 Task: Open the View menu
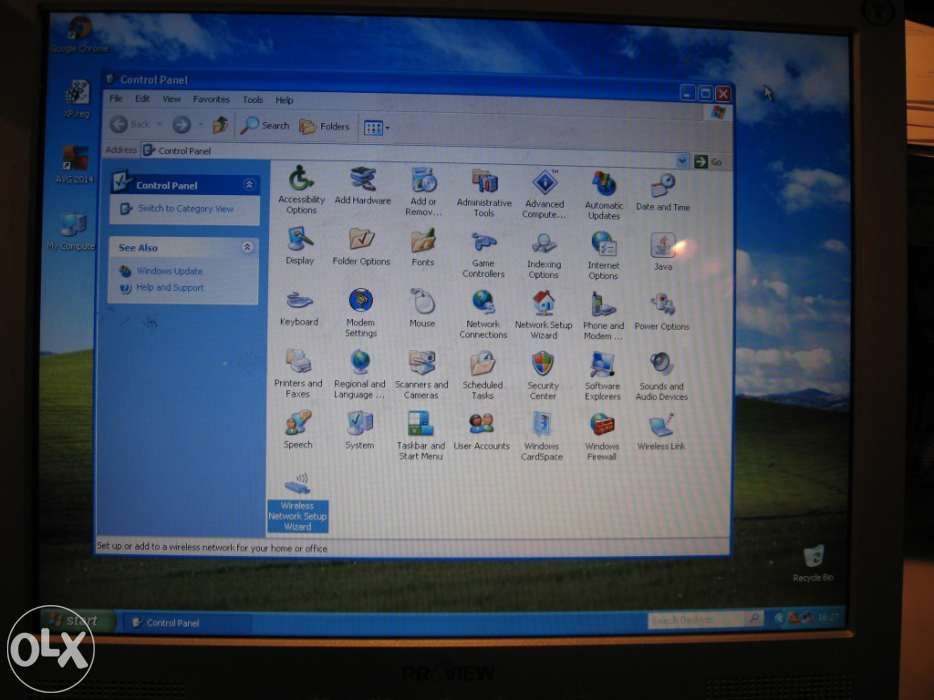[172, 99]
